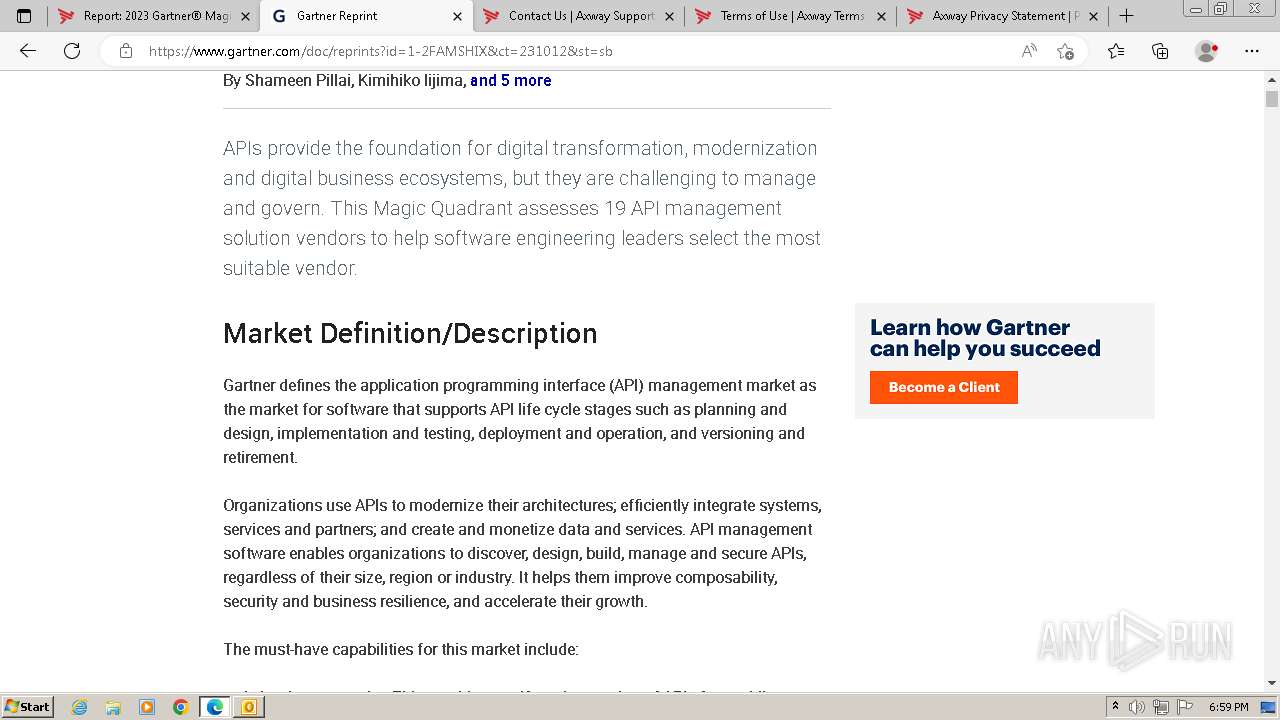1280x720 pixels.
Task: Click the scrollbar up arrow
Action: (1272, 79)
